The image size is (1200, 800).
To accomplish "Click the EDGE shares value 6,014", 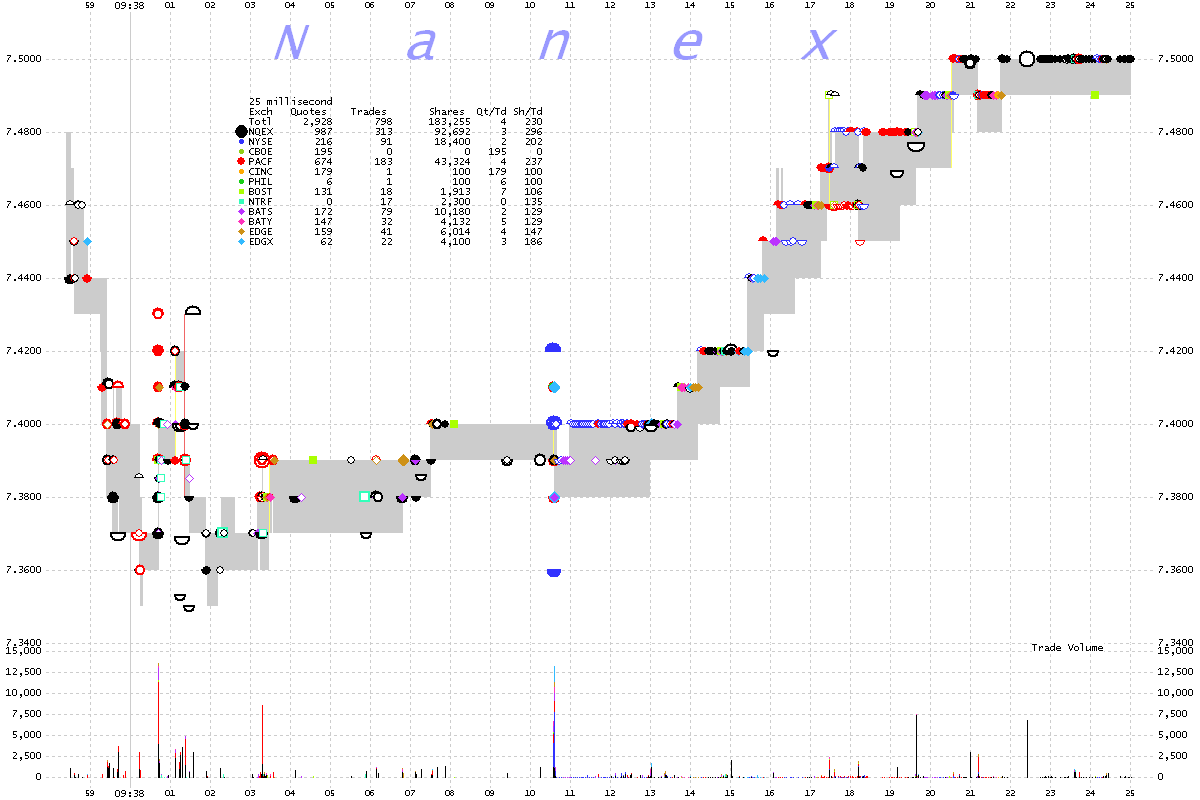I will pos(455,232).
